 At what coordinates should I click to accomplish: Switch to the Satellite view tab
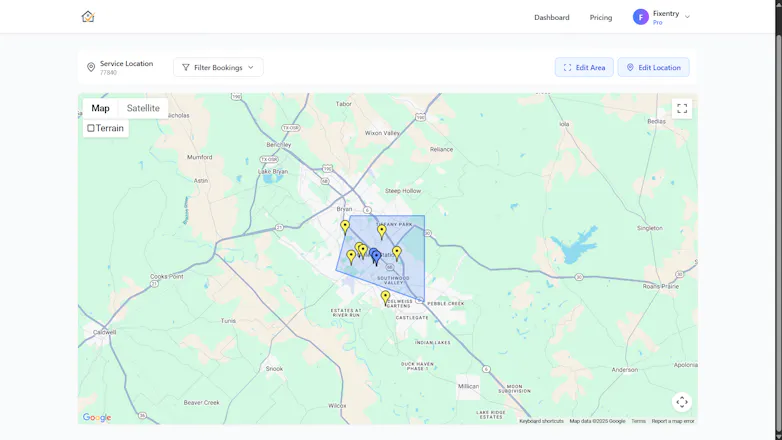pyautogui.click(x=143, y=108)
